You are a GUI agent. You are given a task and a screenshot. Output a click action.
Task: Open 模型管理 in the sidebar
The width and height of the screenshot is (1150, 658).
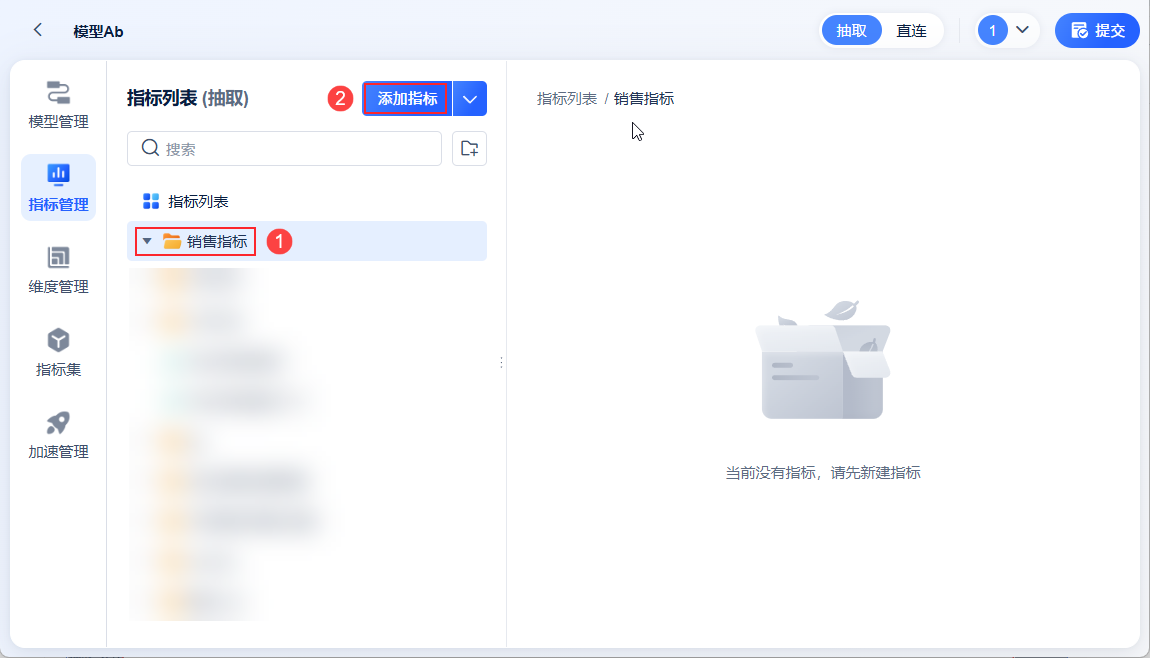(x=58, y=105)
